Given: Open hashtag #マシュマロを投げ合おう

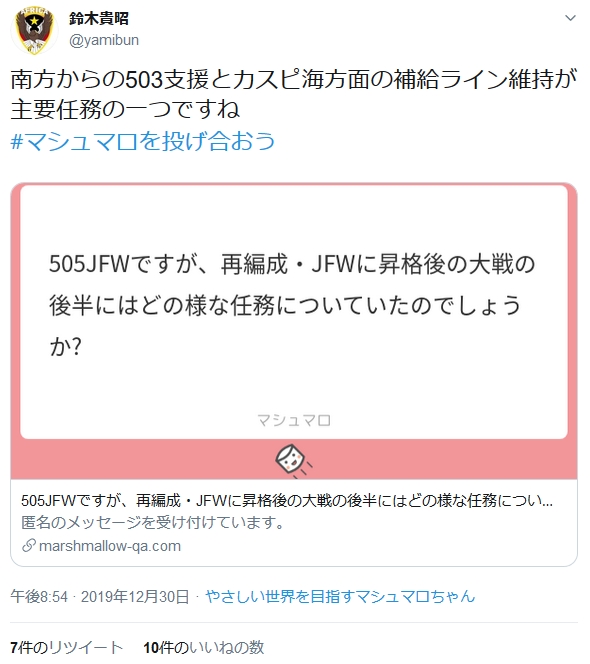Looking at the screenshot, I should pos(143,141).
